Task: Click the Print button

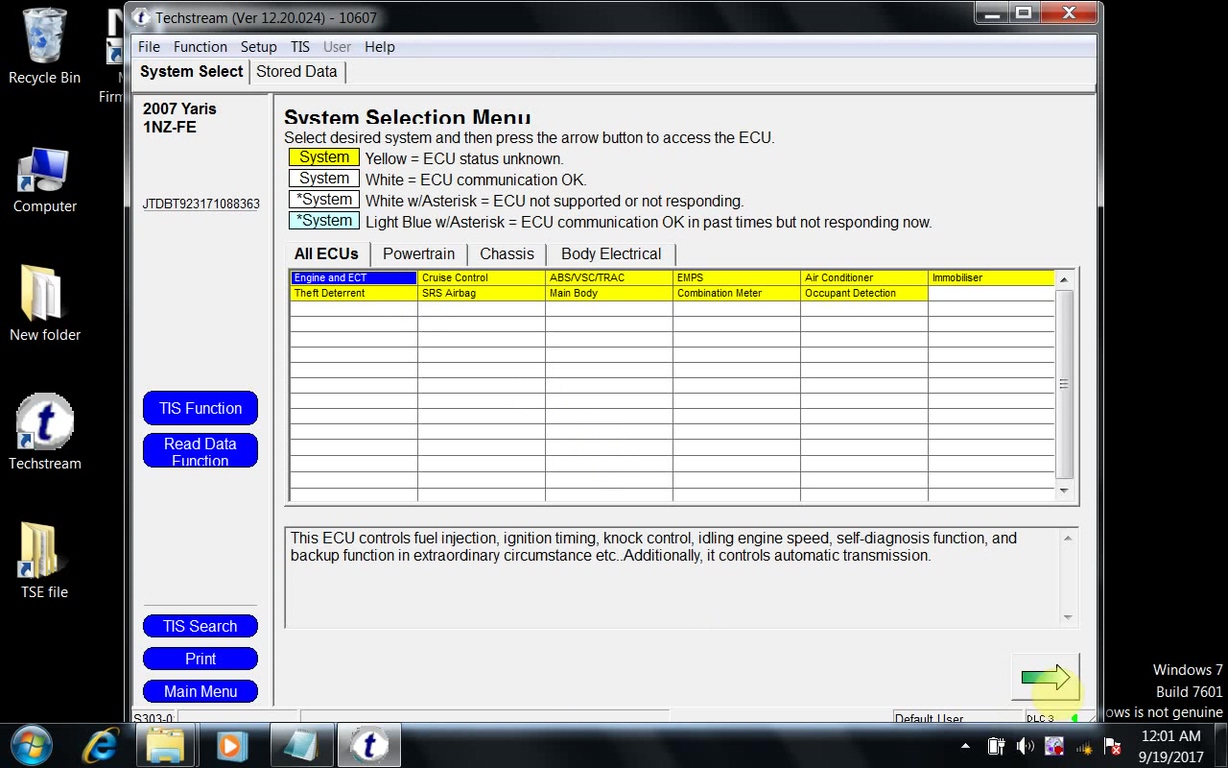Action: 200,659
